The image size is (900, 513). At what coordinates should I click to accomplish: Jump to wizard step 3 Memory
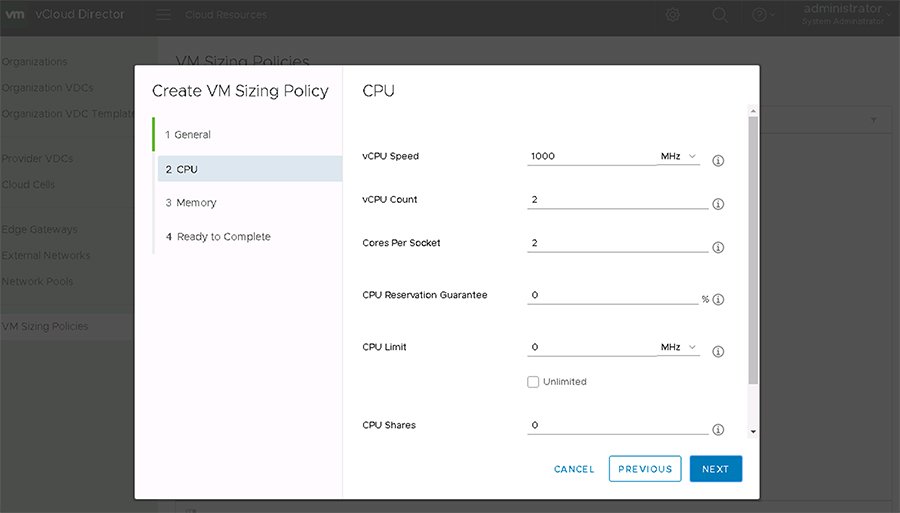pos(191,203)
